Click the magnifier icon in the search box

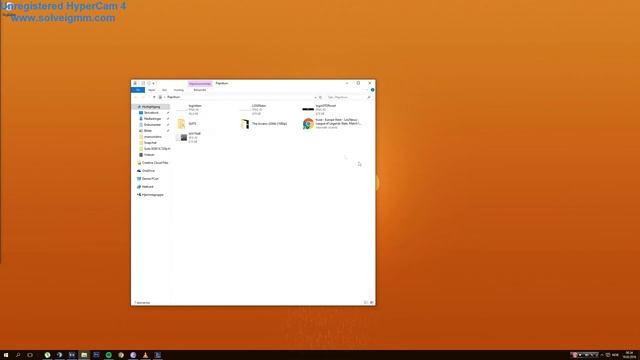pos(369,97)
